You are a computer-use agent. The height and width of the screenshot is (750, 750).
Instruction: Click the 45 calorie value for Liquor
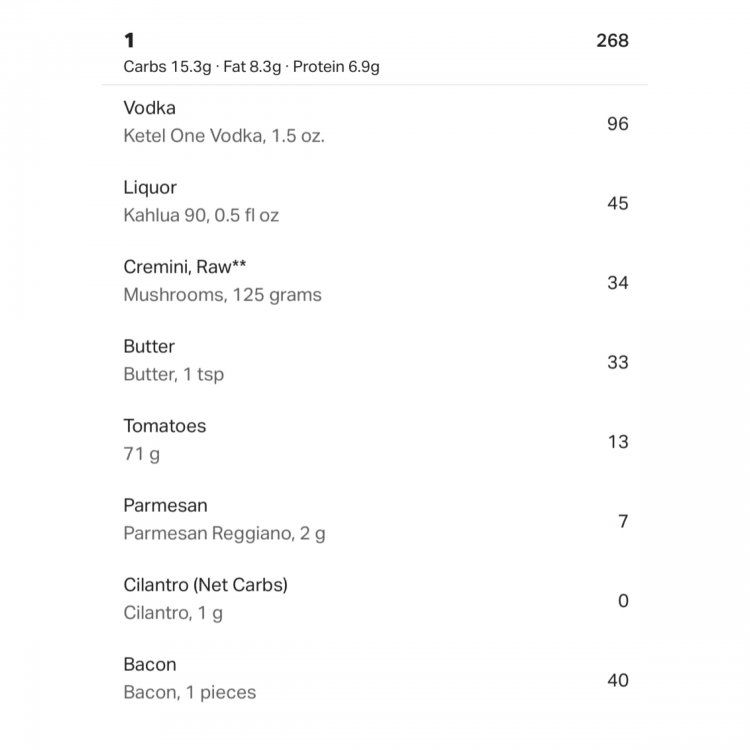coord(618,203)
